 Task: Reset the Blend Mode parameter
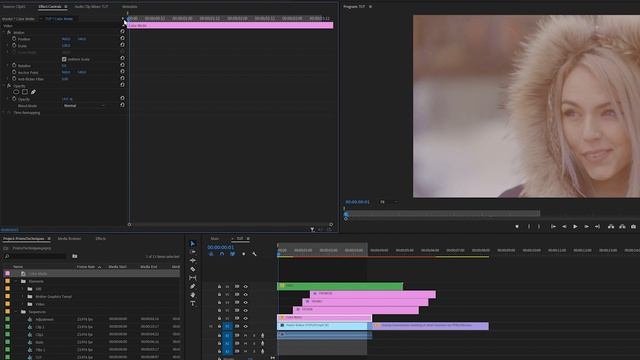(x=122, y=105)
